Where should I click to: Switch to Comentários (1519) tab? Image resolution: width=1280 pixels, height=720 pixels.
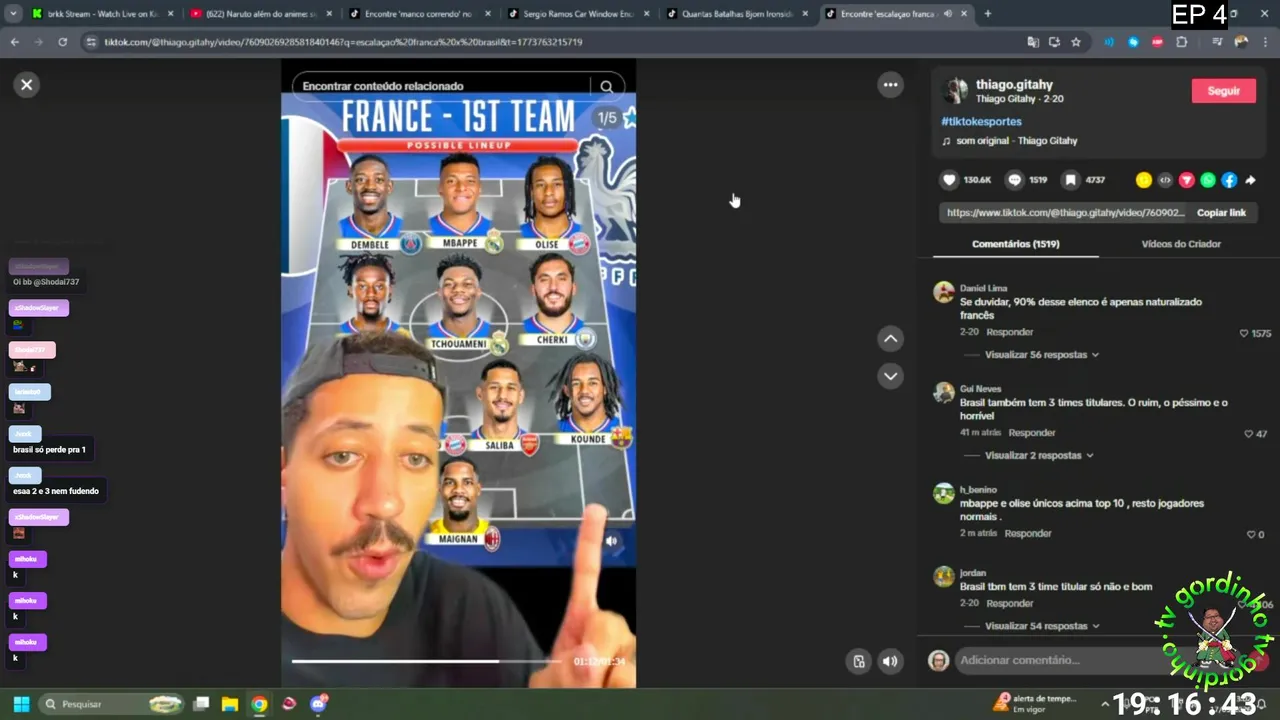tap(1015, 244)
